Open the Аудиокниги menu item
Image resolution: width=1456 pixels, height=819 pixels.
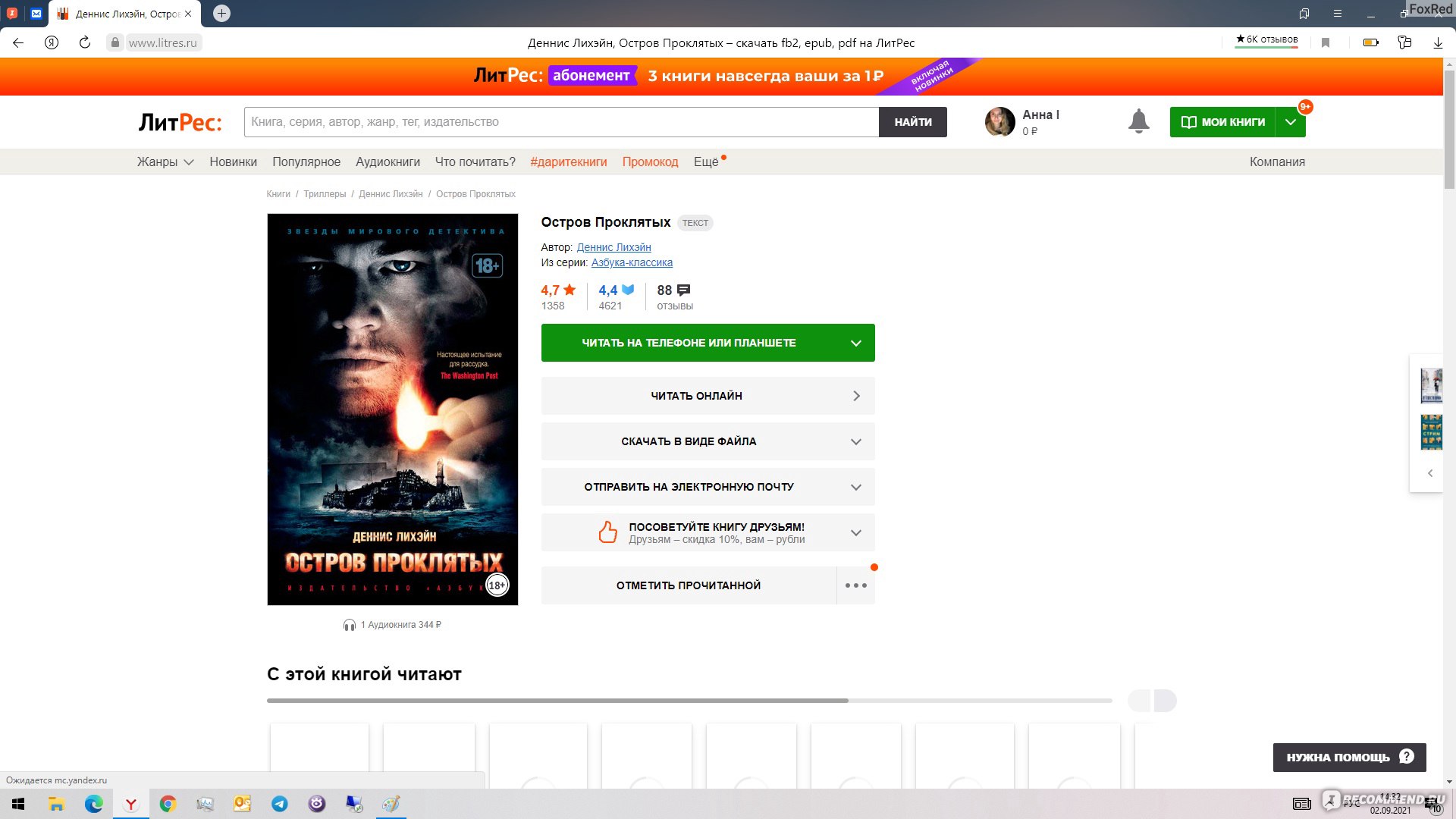pyautogui.click(x=388, y=162)
